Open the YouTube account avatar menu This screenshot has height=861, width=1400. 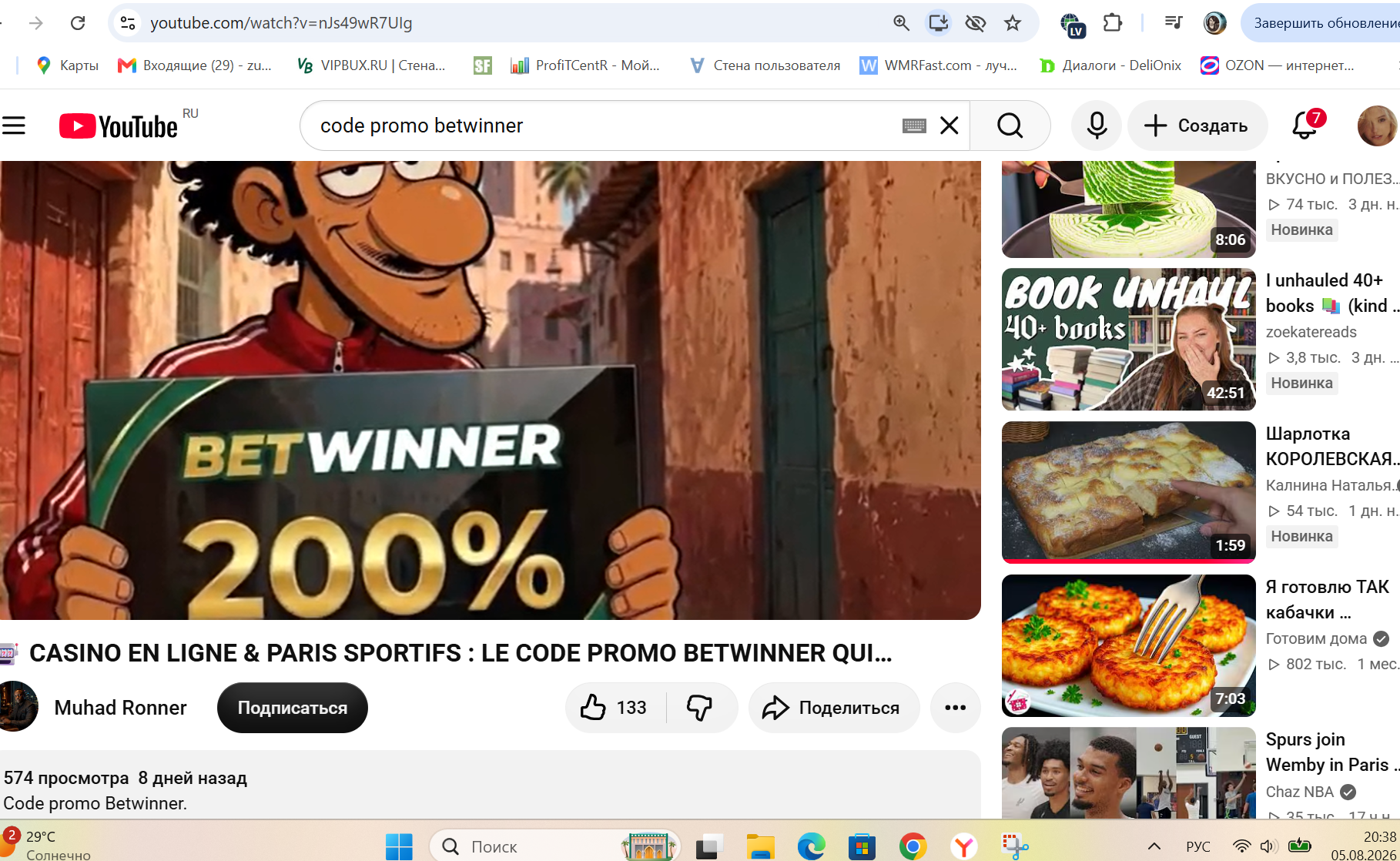coord(1378,126)
